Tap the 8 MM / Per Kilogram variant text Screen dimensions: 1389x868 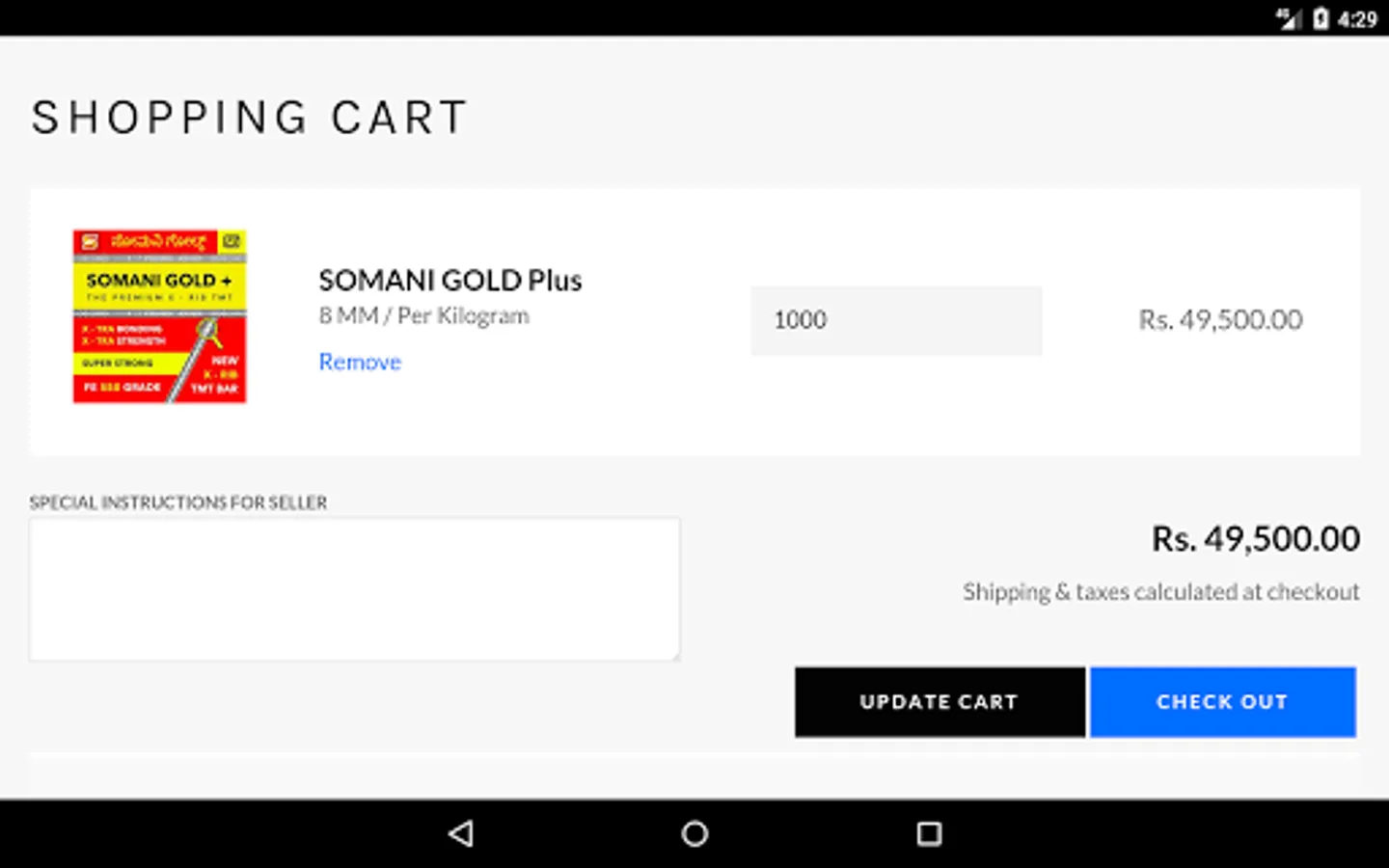(x=424, y=316)
